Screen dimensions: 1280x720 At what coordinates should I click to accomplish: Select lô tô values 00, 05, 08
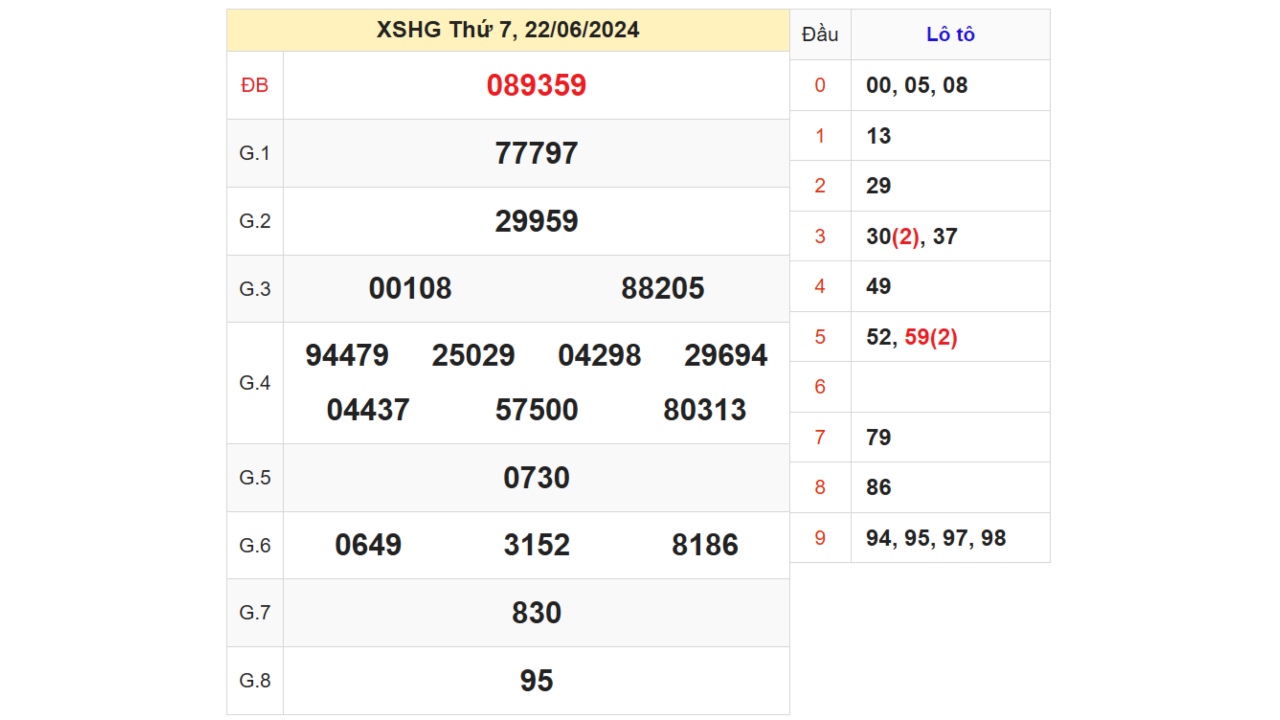click(x=917, y=86)
